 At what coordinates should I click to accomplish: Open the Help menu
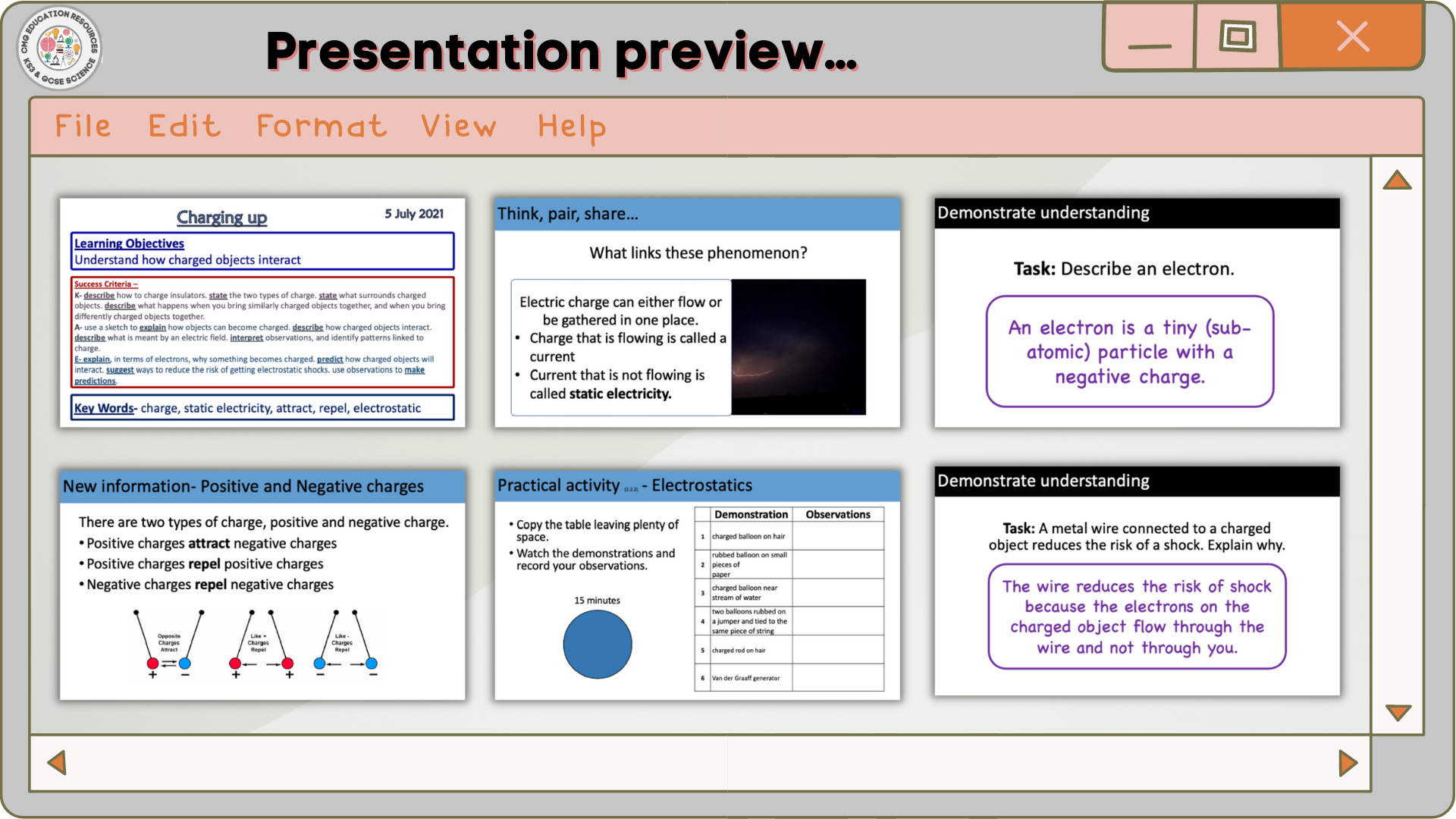point(572,126)
